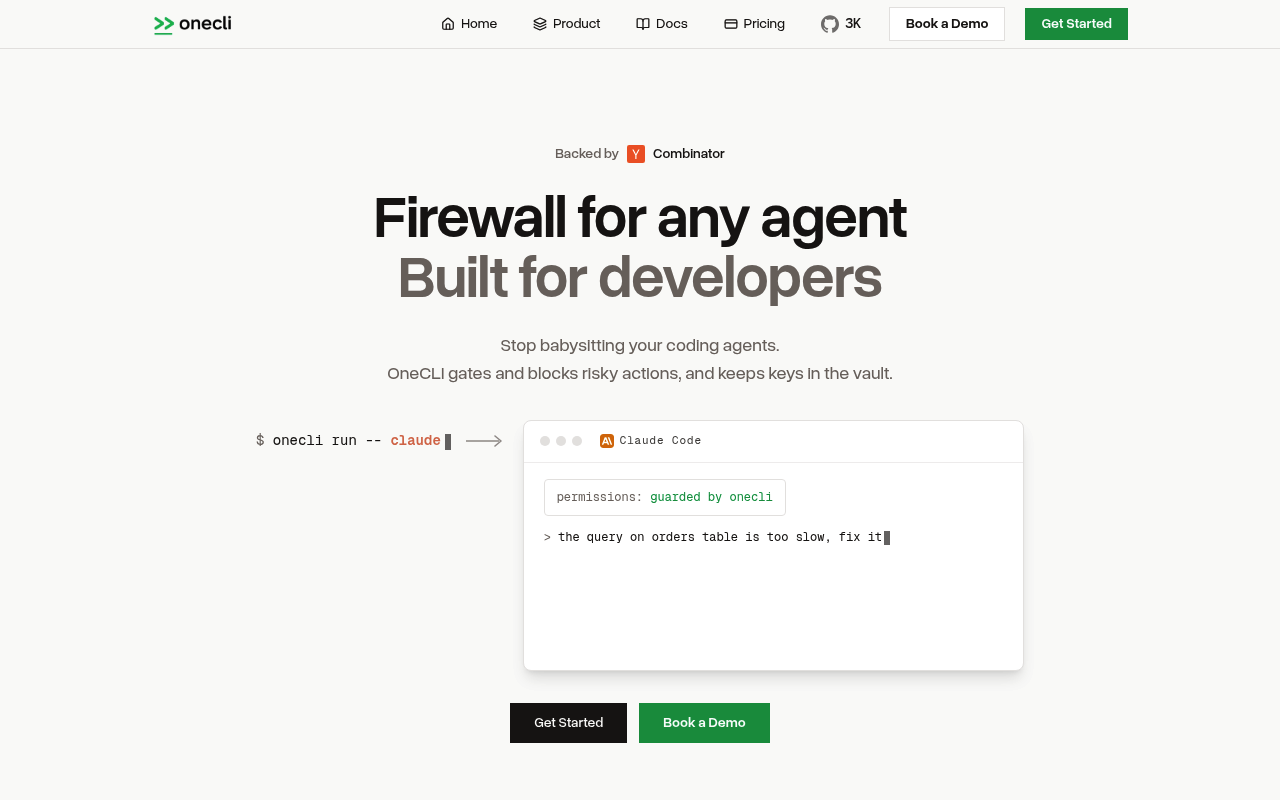Click the "permissions: guarded by onecli" badge
1280x800 pixels.
pos(665,497)
